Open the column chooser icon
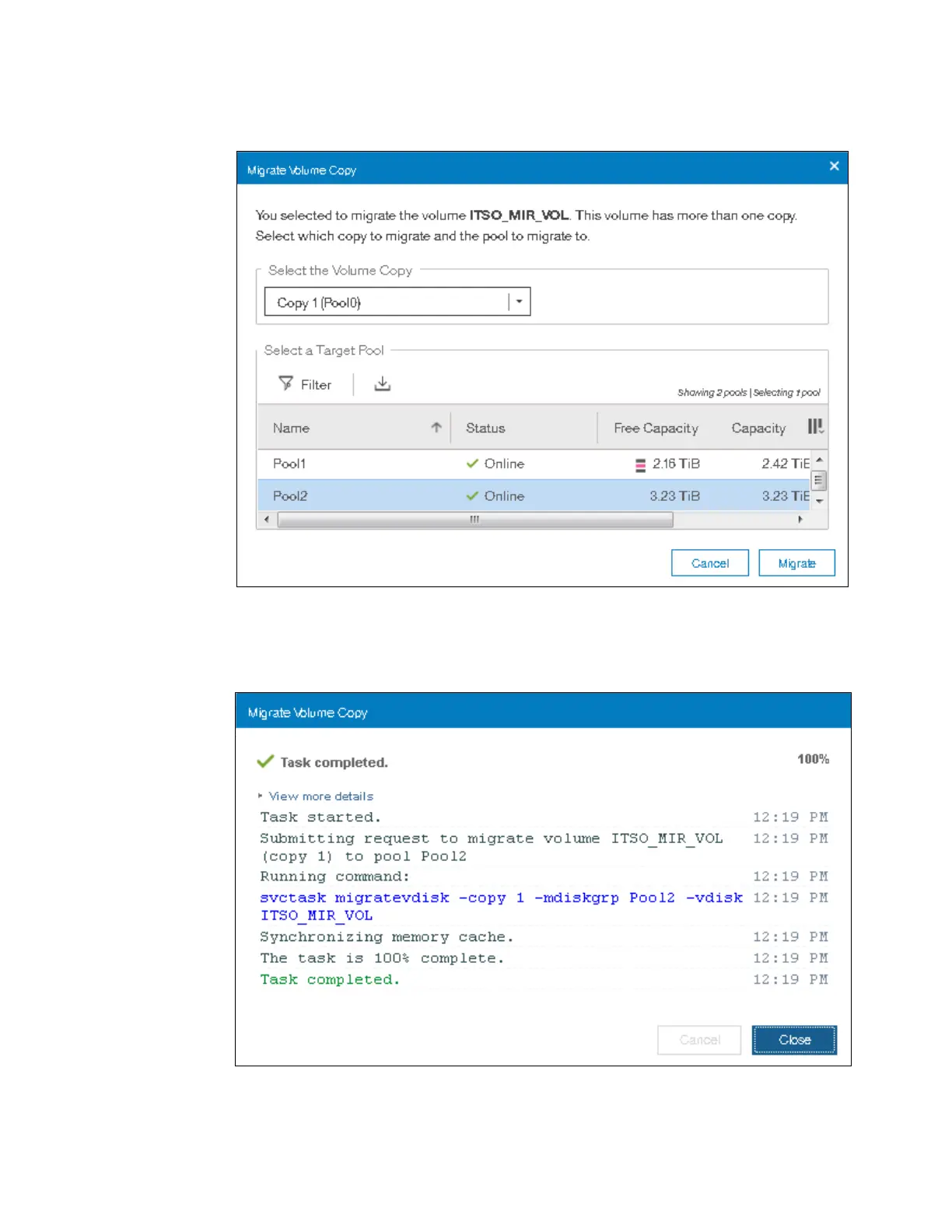This screenshot has width=952, height=1232. pyautogui.click(x=815, y=426)
